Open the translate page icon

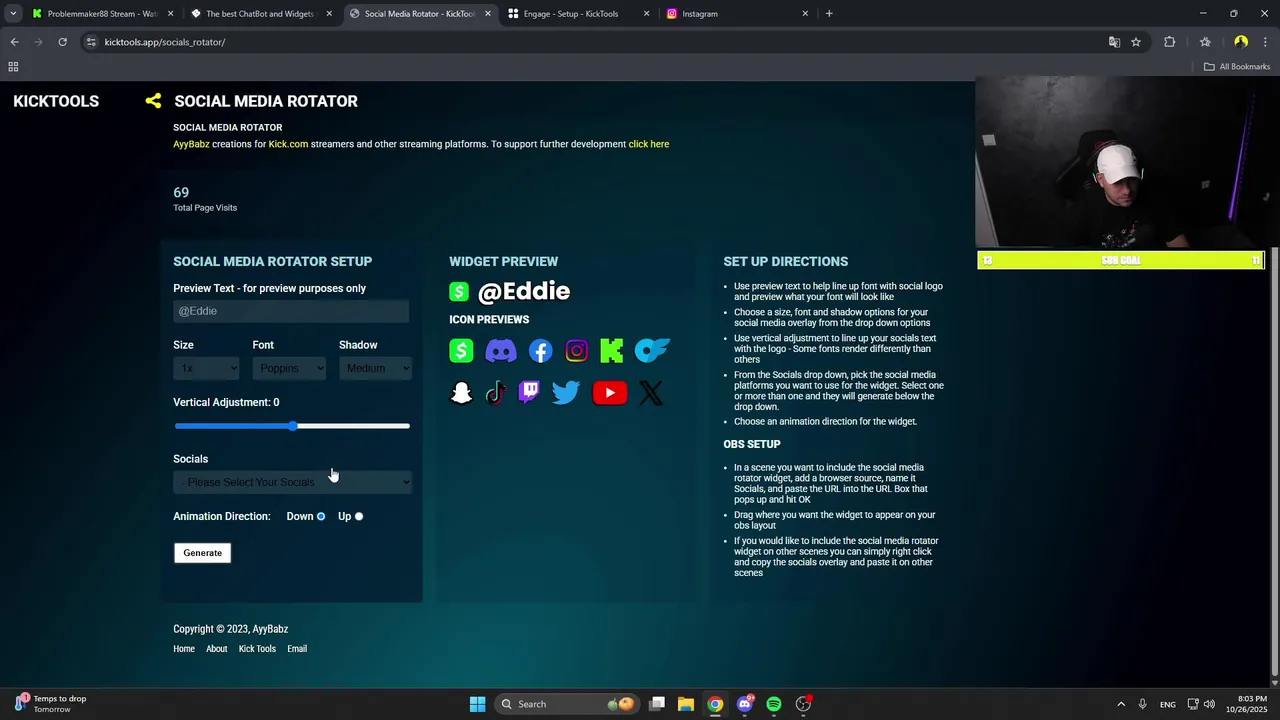1114,42
